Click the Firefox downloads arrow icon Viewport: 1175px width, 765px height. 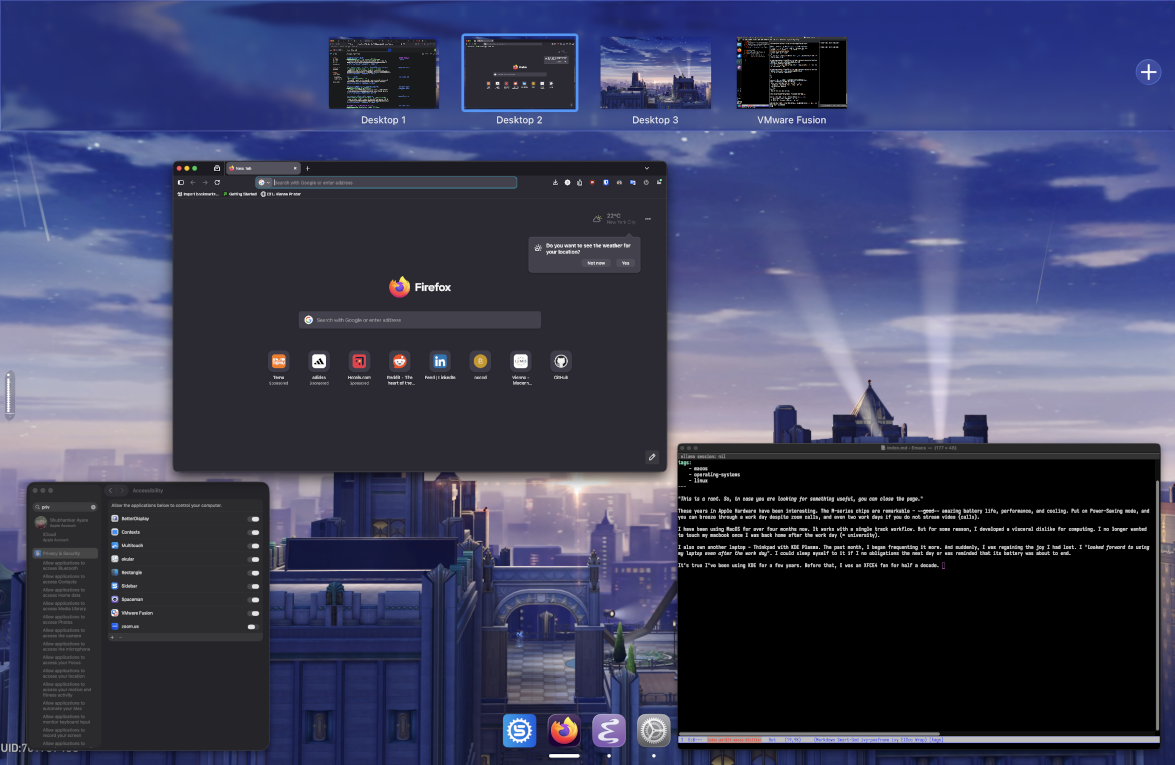point(555,182)
